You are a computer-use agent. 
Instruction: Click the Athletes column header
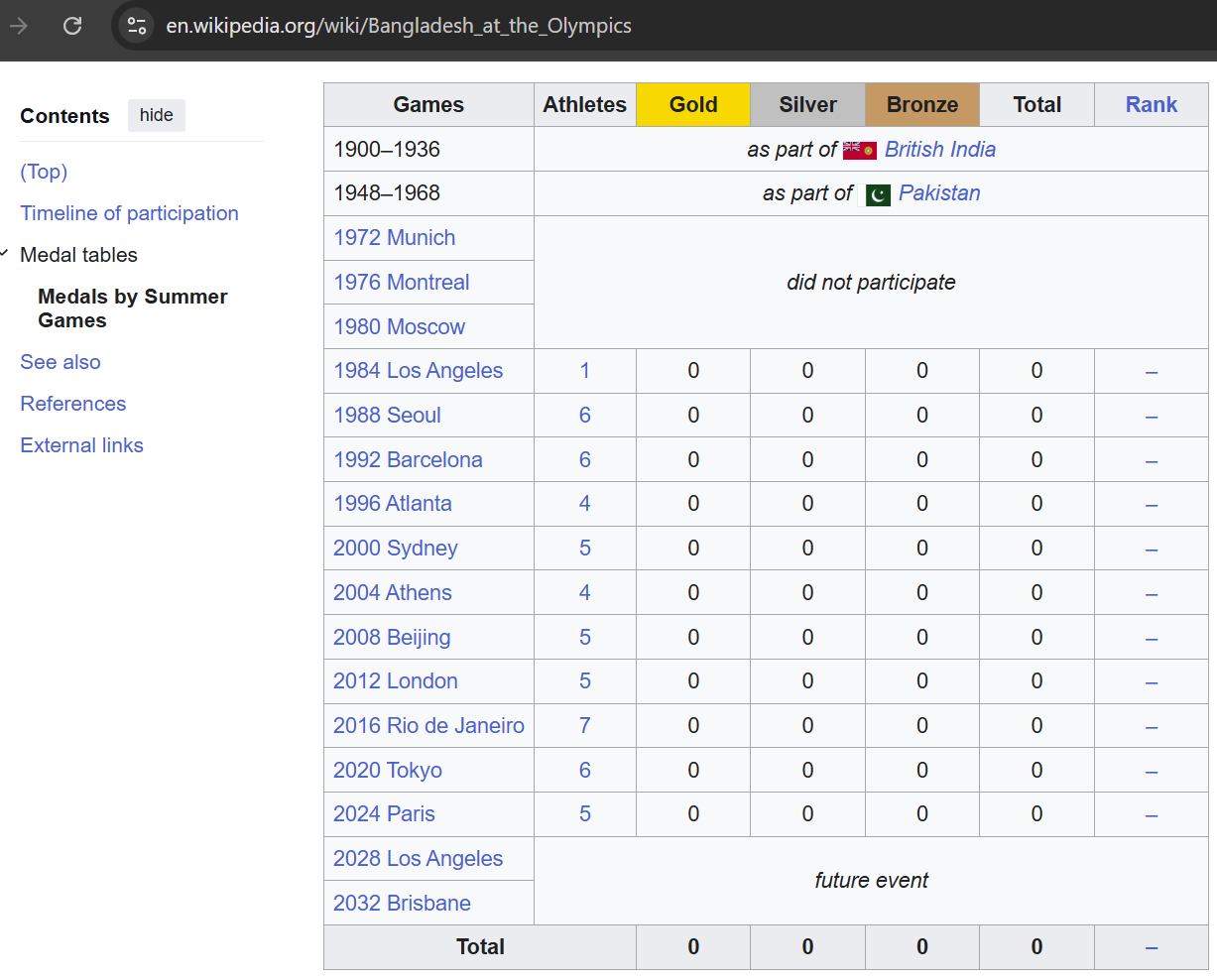585,104
